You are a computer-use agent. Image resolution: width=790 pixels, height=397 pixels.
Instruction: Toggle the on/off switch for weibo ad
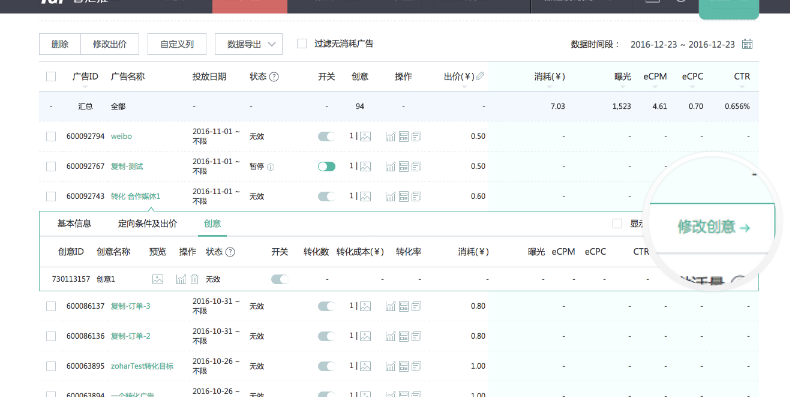coord(326,136)
